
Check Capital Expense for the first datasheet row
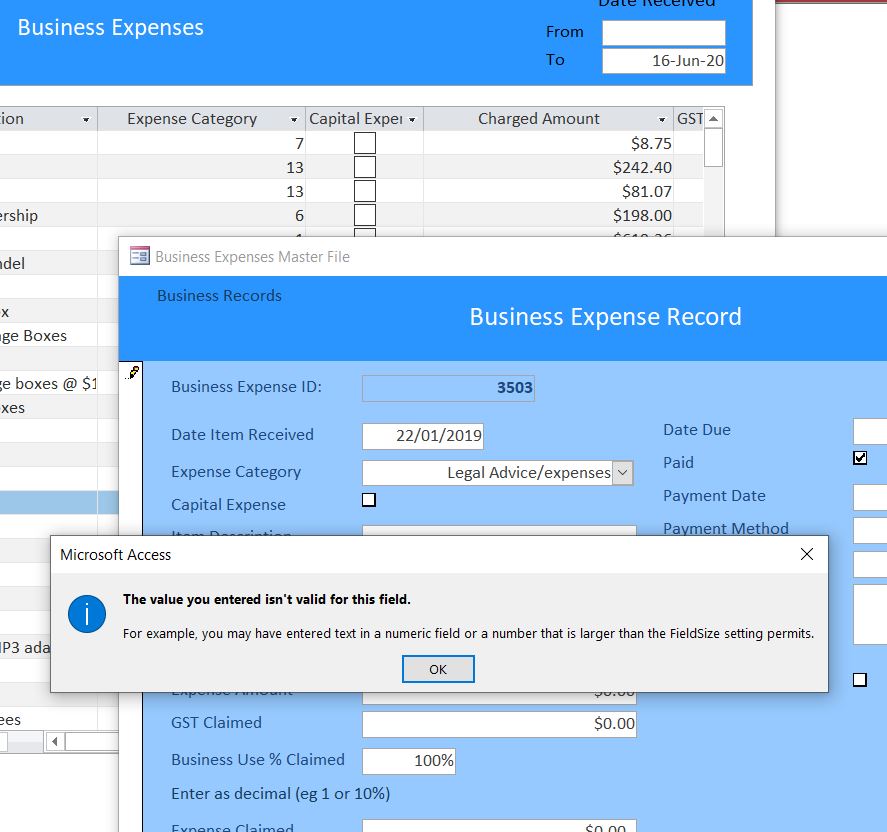[x=364, y=142]
